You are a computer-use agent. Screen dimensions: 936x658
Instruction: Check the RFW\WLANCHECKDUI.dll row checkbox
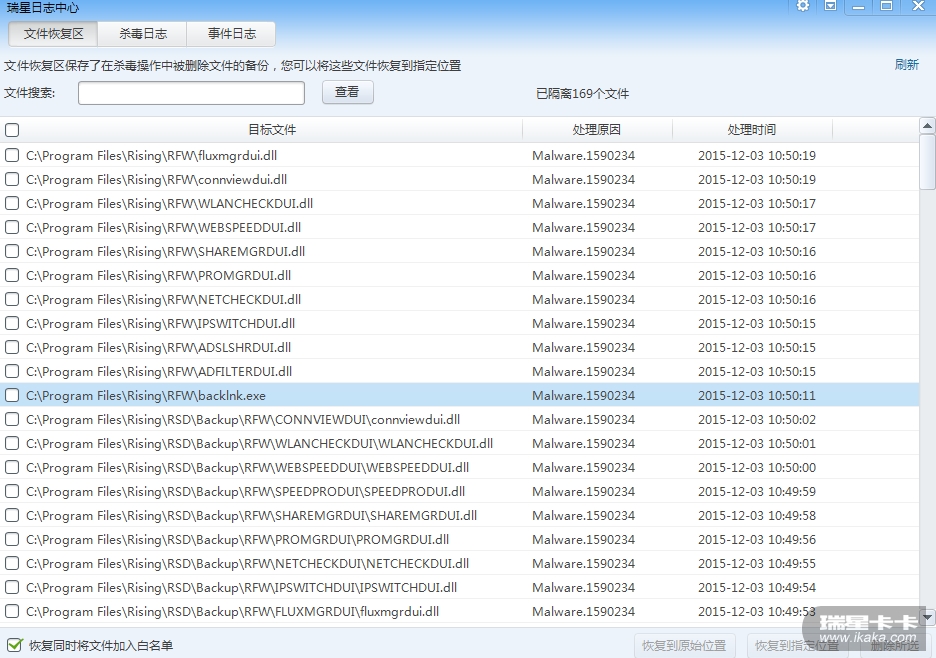coord(12,203)
